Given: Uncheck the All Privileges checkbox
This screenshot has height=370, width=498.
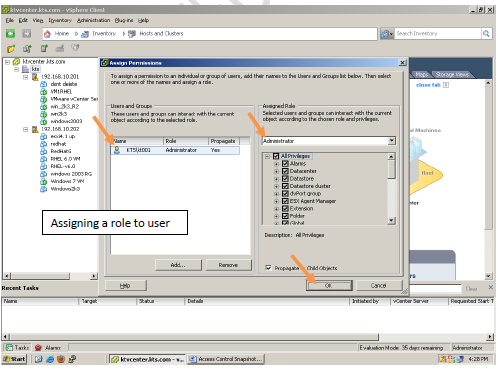Looking at the screenshot, I should coord(276,156).
